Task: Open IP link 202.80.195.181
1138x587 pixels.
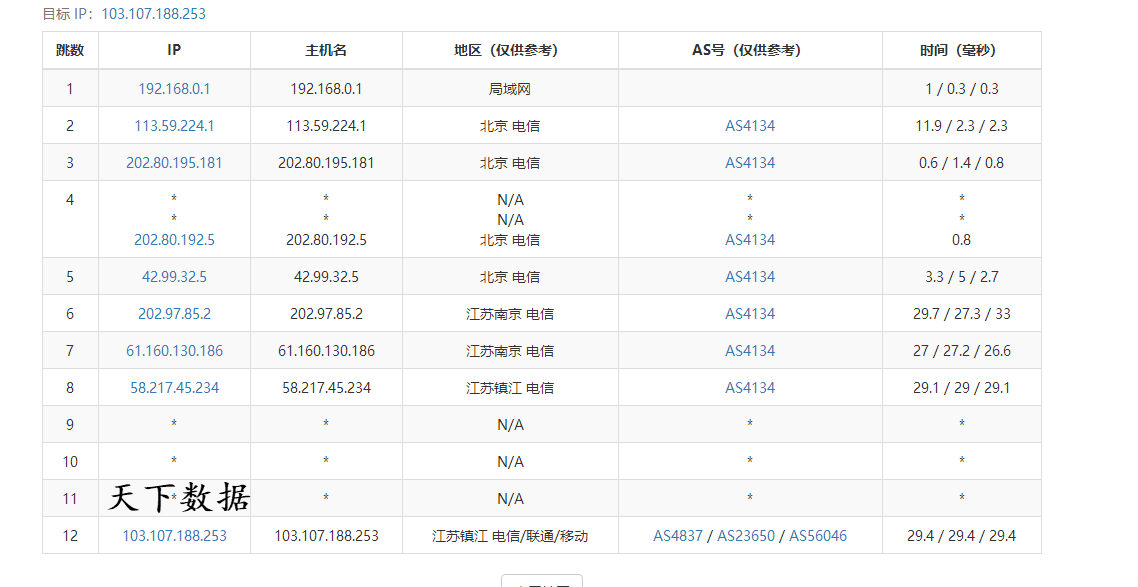Action: tap(174, 163)
